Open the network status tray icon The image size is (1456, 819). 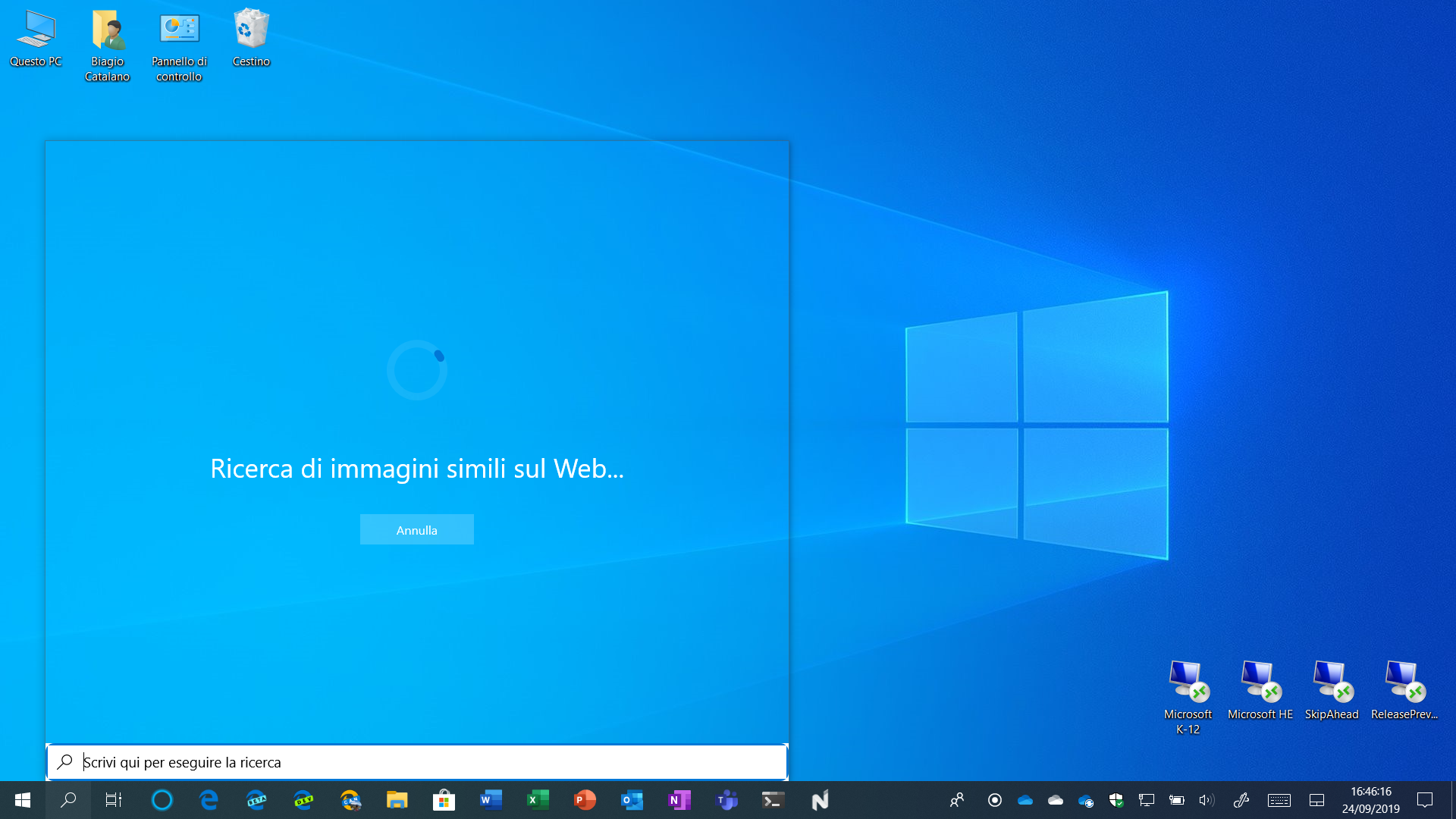pyautogui.click(x=1147, y=800)
